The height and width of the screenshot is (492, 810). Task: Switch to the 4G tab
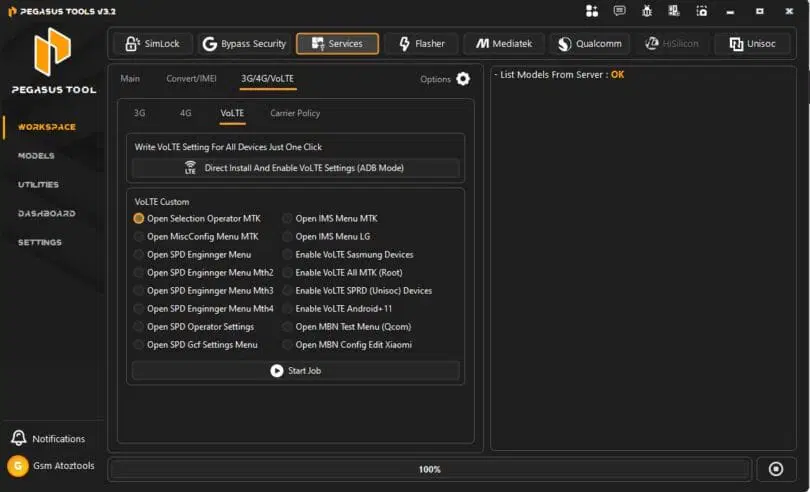click(x=185, y=113)
